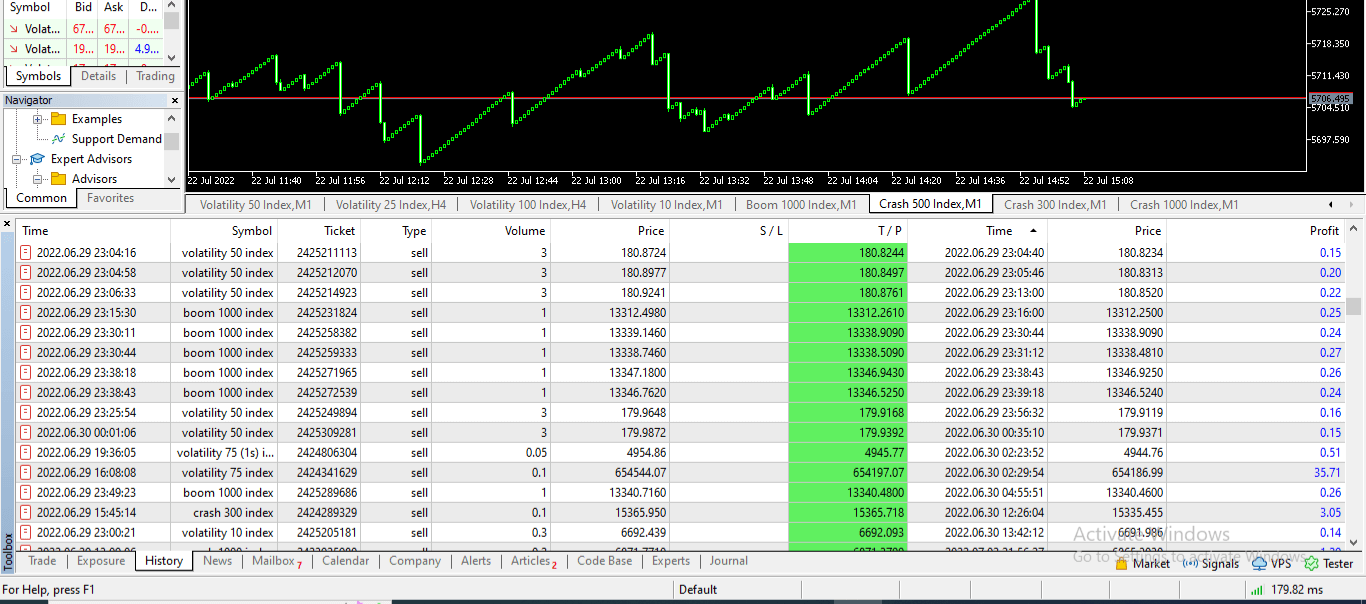Collapse the Advisors folder node
Viewport: 1366px width, 604px height.
point(38,179)
